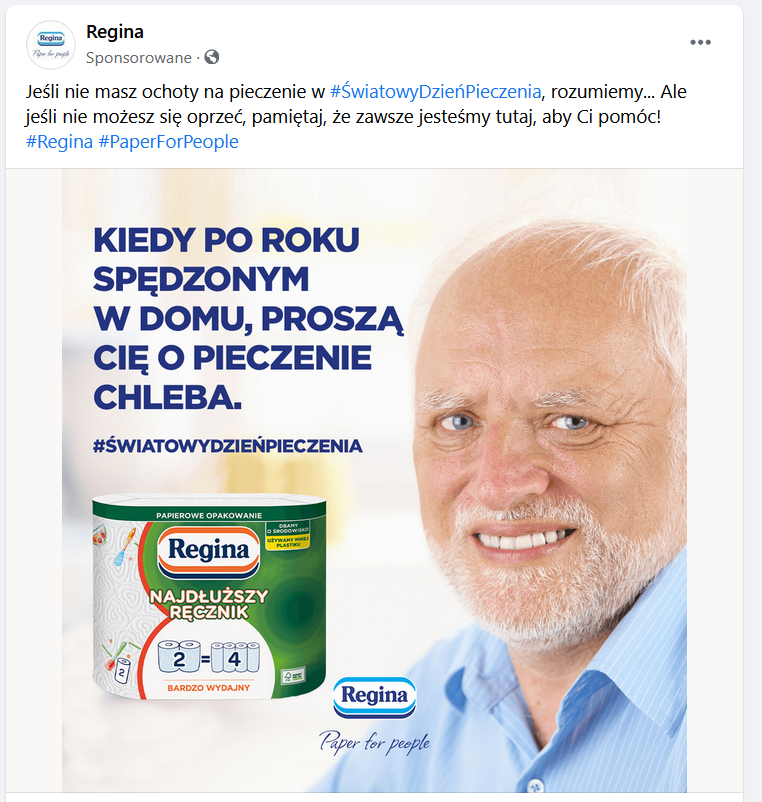Open the #PaperForPeople hashtag link
The height and width of the screenshot is (802, 762).
(x=168, y=141)
